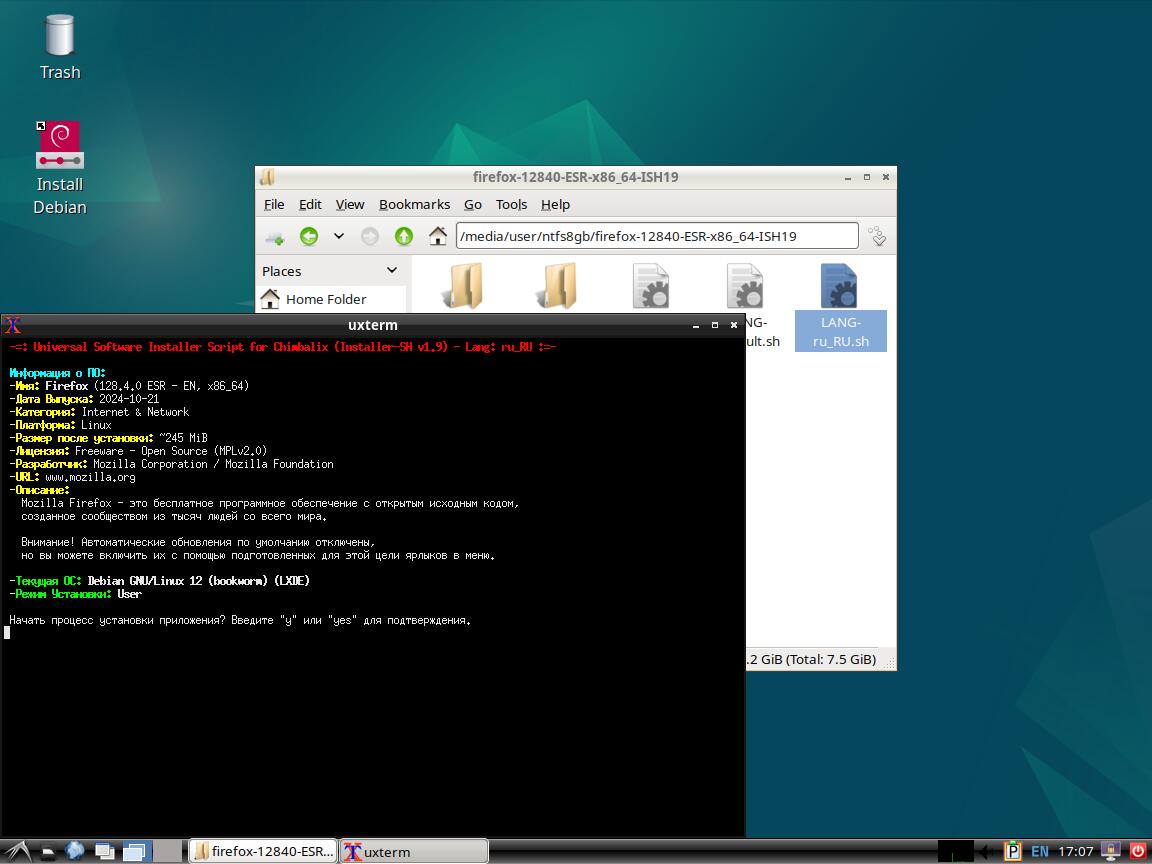The width and height of the screenshot is (1152, 864).
Task: Select the first folder icon in the file list
Action: coord(463,287)
